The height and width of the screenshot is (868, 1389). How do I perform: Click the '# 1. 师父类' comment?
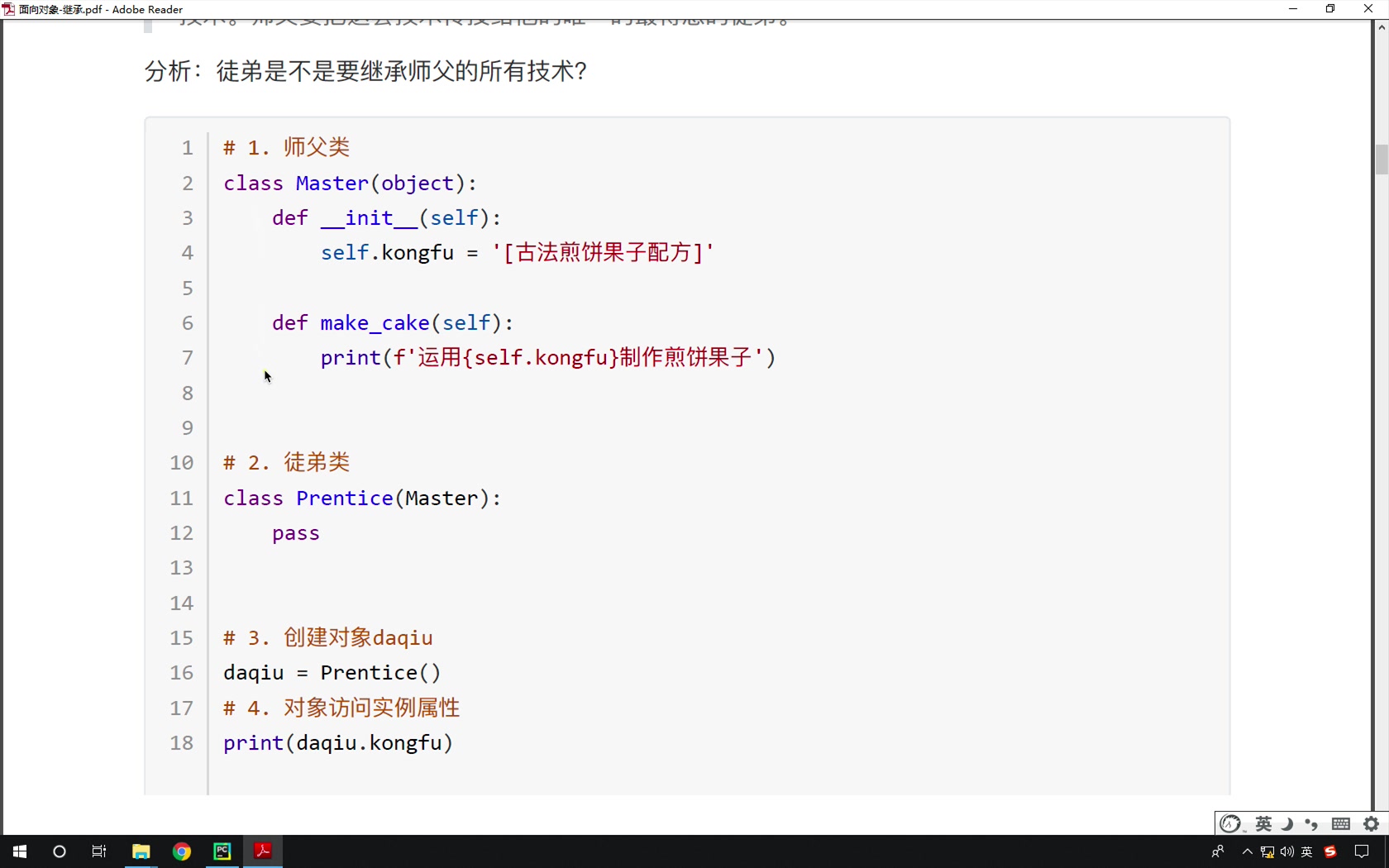point(287,147)
